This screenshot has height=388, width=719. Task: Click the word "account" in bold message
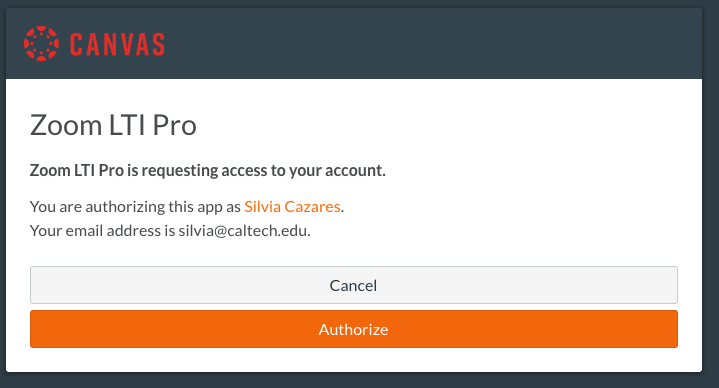coord(354,170)
